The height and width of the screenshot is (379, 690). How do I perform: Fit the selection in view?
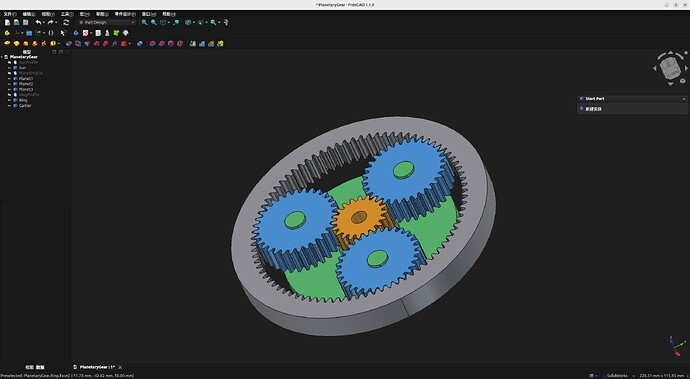[x=154, y=22]
